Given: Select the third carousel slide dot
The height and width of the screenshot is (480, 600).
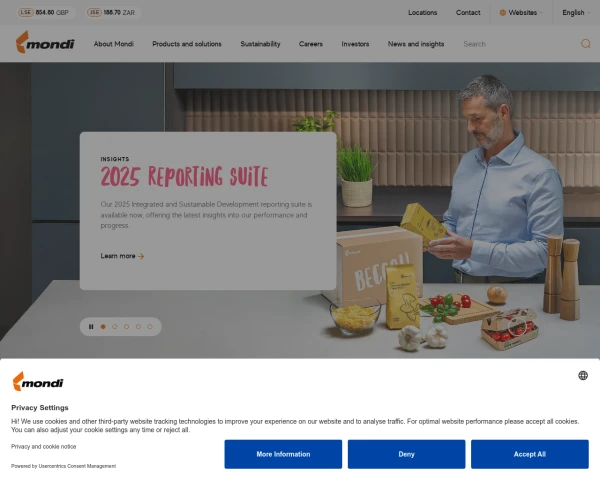Looking at the screenshot, I should (127, 327).
